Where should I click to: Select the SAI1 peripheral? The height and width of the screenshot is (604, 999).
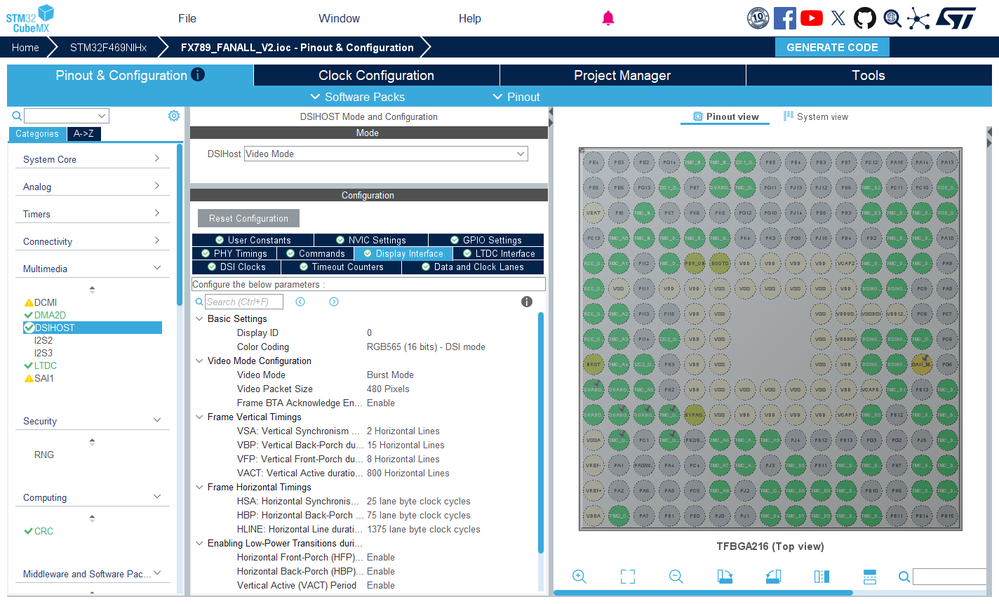tap(44, 378)
